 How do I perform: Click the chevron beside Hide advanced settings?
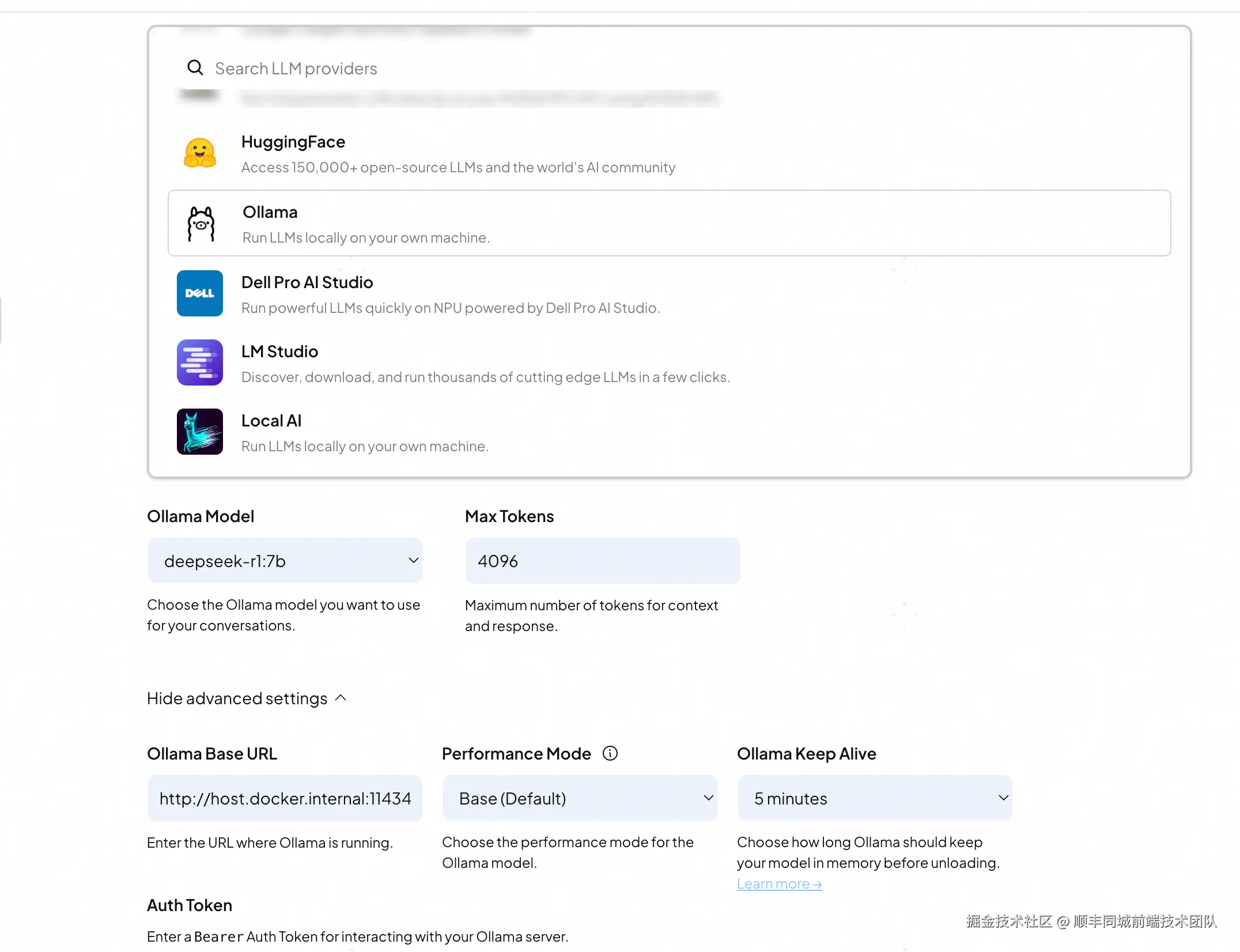point(341,698)
